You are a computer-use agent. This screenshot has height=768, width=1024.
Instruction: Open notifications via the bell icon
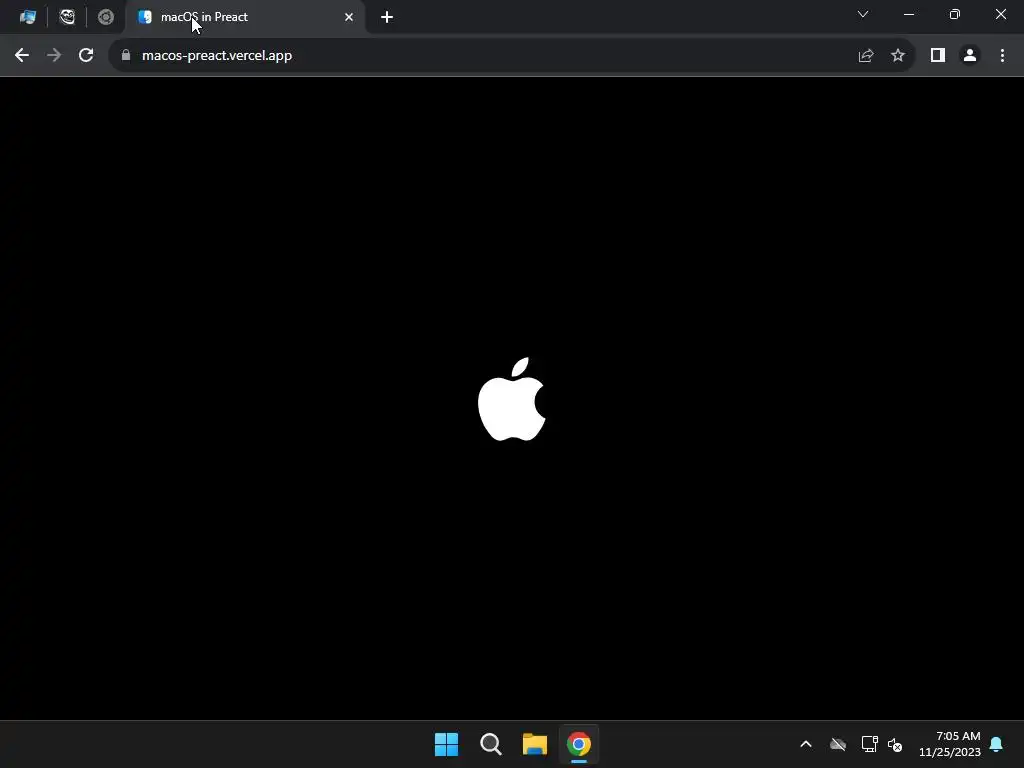point(996,744)
